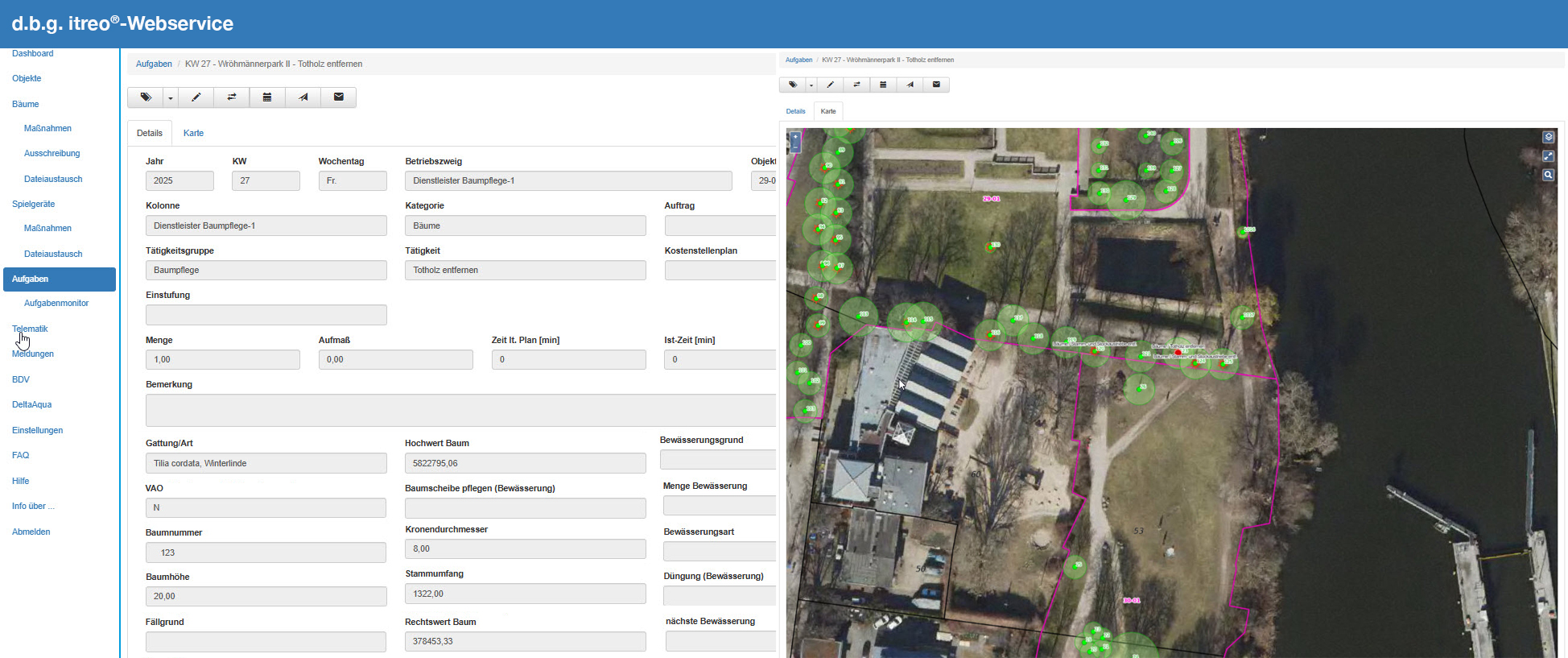Viewport: 1568px width, 658px height.
Task: Click the envelope icon in the toolbar above the map
Action: coord(936,85)
